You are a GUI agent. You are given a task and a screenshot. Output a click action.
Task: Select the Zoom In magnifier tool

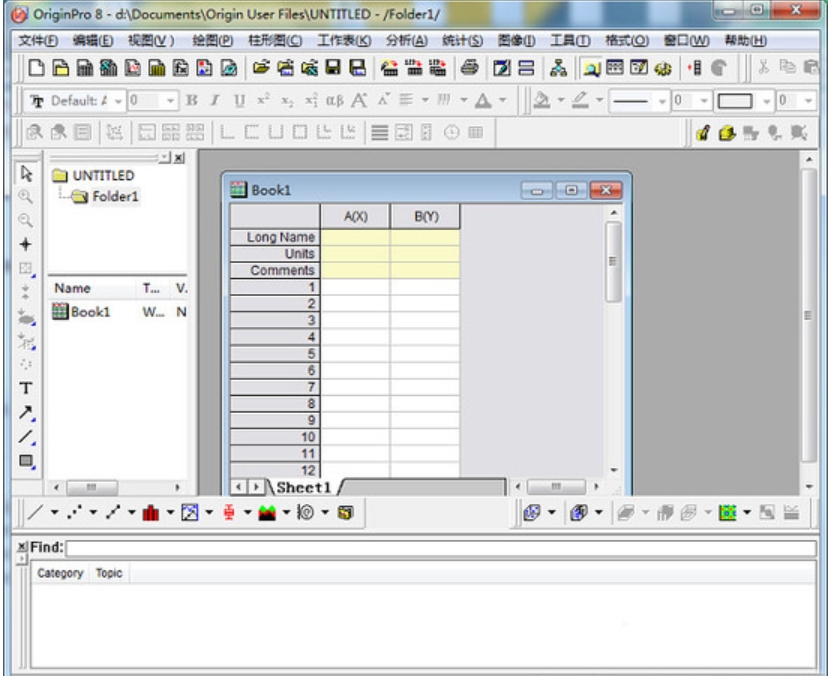(25, 197)
